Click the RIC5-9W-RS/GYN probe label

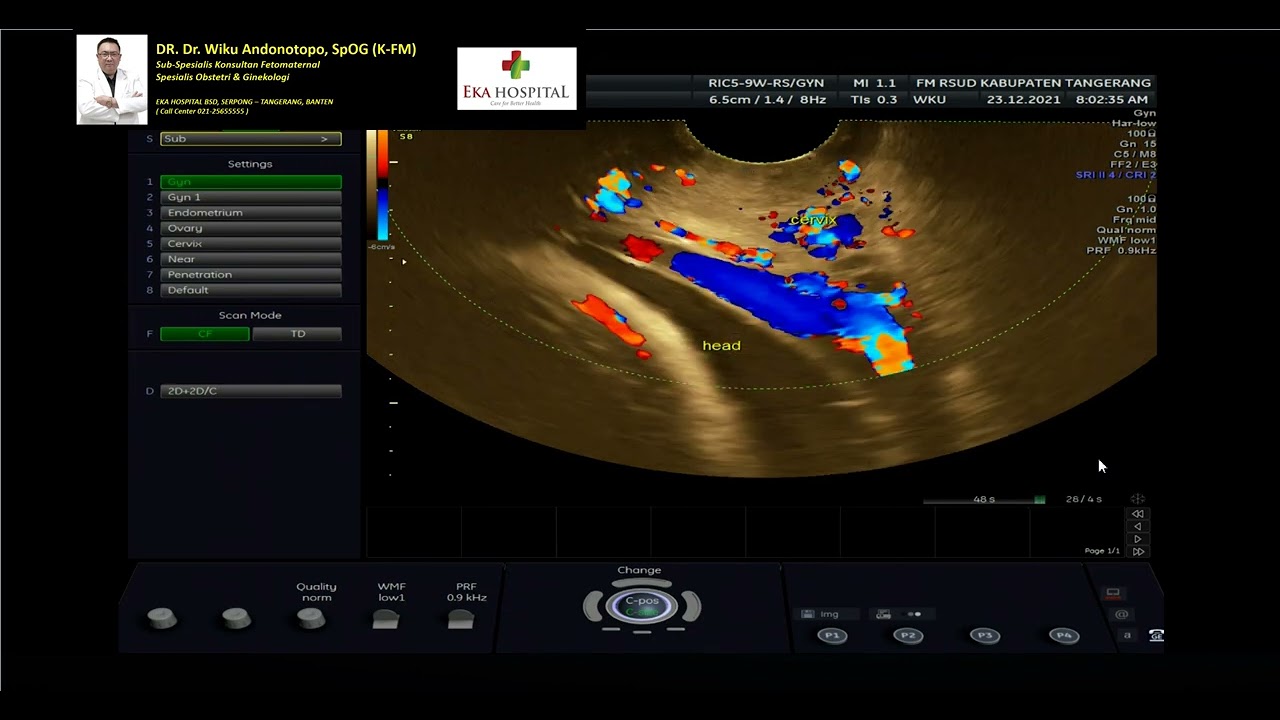pos(766,83)
